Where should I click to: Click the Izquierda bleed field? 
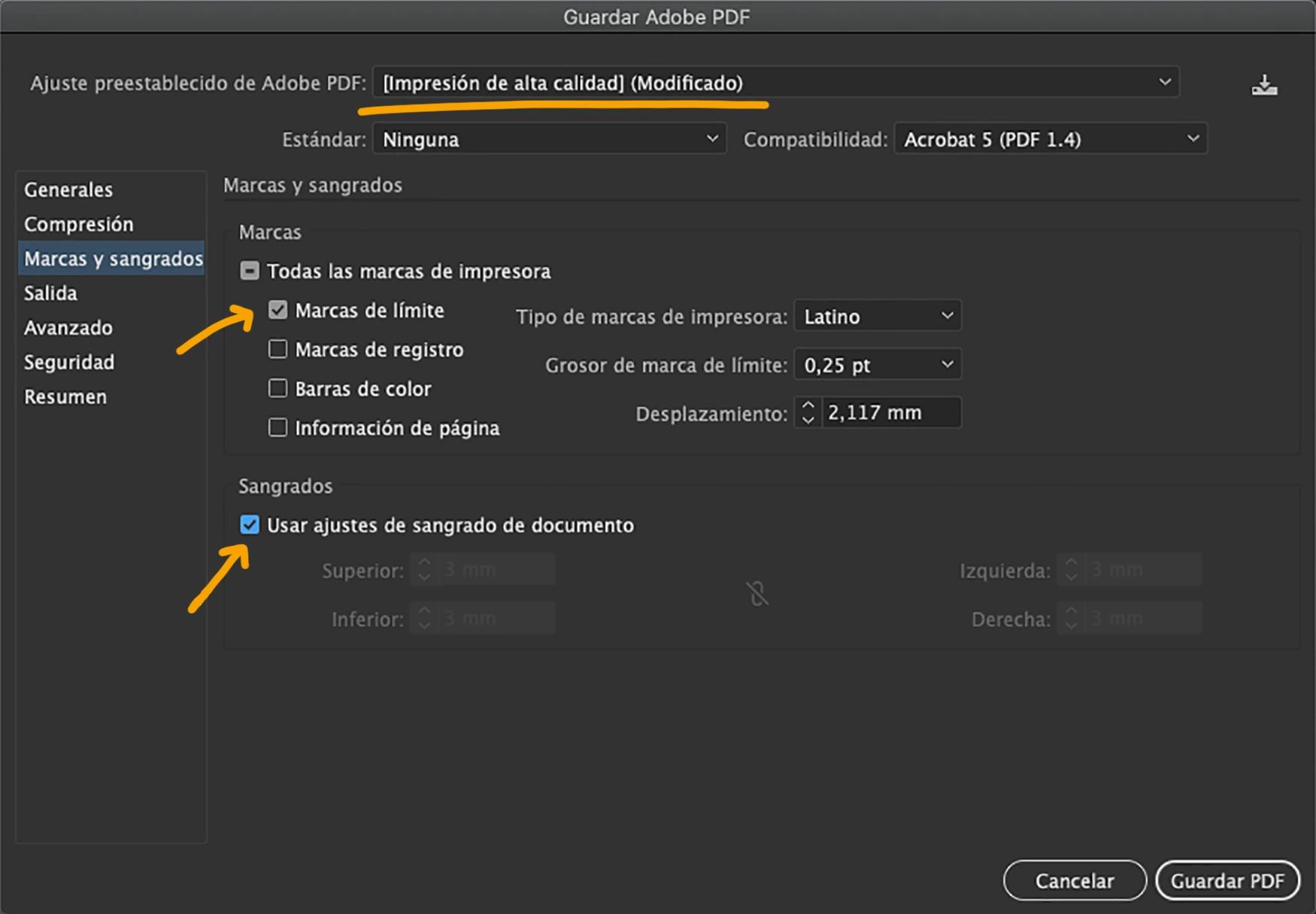click(1143, 569)
